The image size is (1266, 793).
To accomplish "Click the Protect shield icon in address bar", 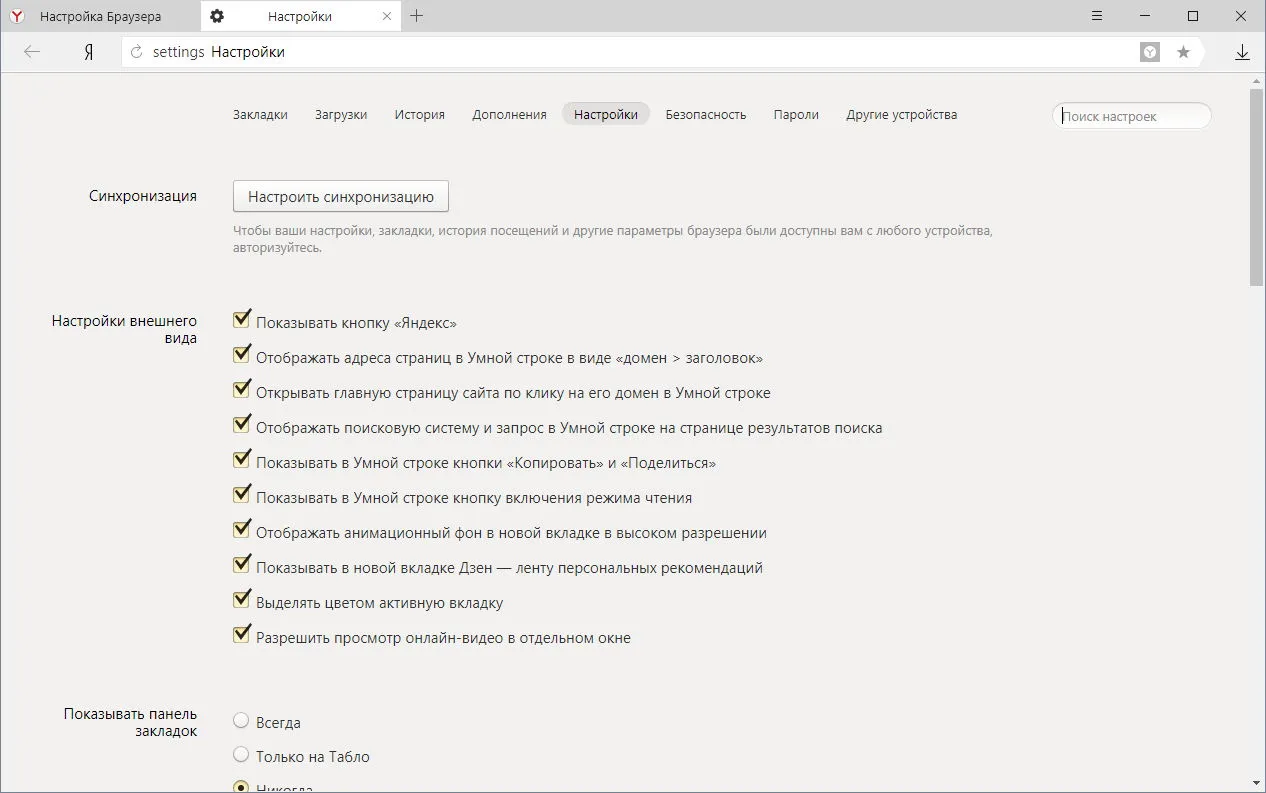I will coord(1150,52).
